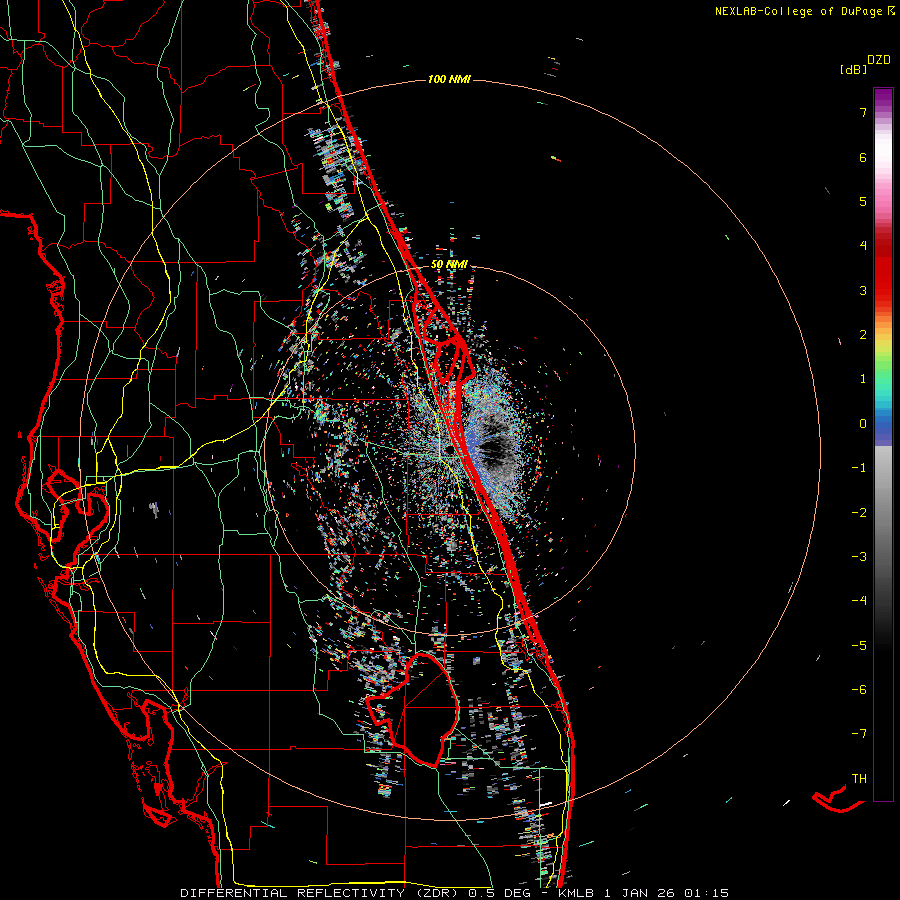Click the -2 dB scale label
Viewport: 900px width, 900px height.
pos(859,512)
